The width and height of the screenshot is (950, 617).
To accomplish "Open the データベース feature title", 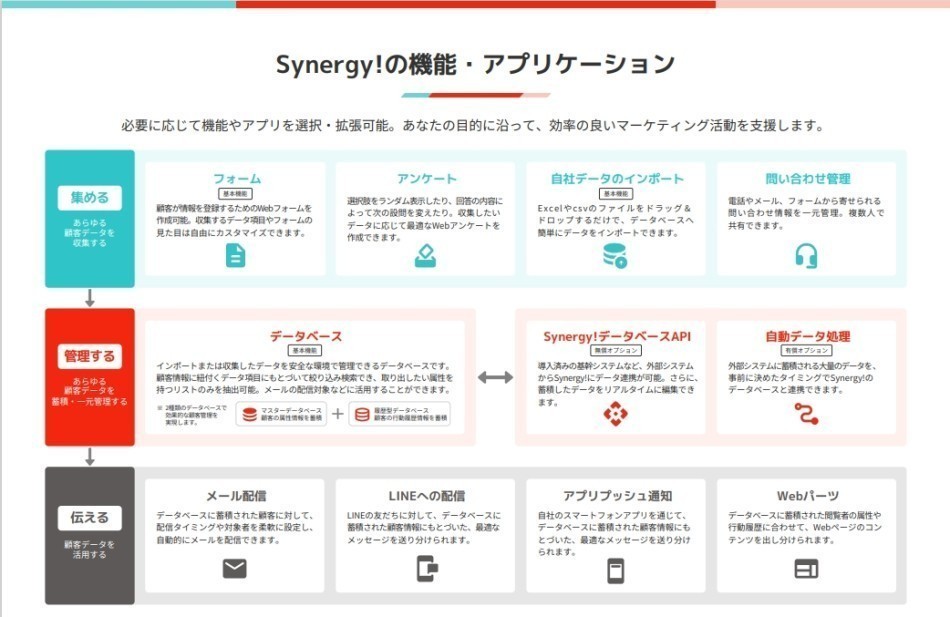I will click(x=306, y=336).
